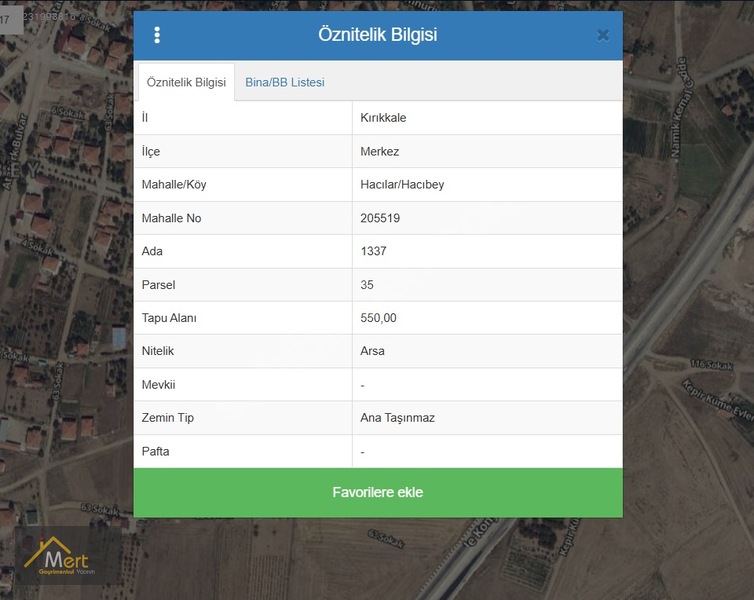The image size is (754, 600).
Task: Switch to the Bina/BB Listesi tab
Action: [285, 82]
